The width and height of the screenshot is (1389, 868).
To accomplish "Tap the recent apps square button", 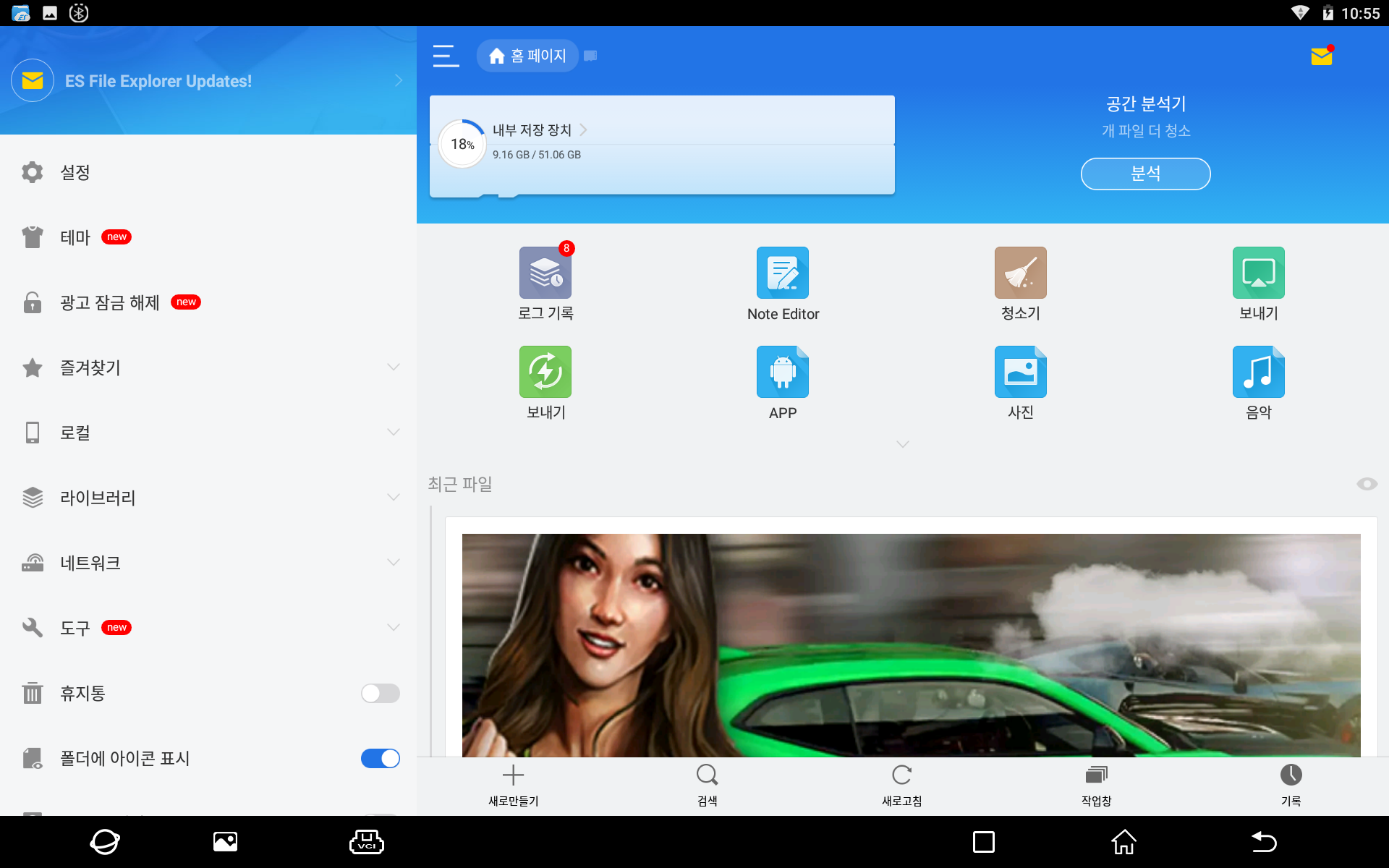I will (x=983, y=842).
